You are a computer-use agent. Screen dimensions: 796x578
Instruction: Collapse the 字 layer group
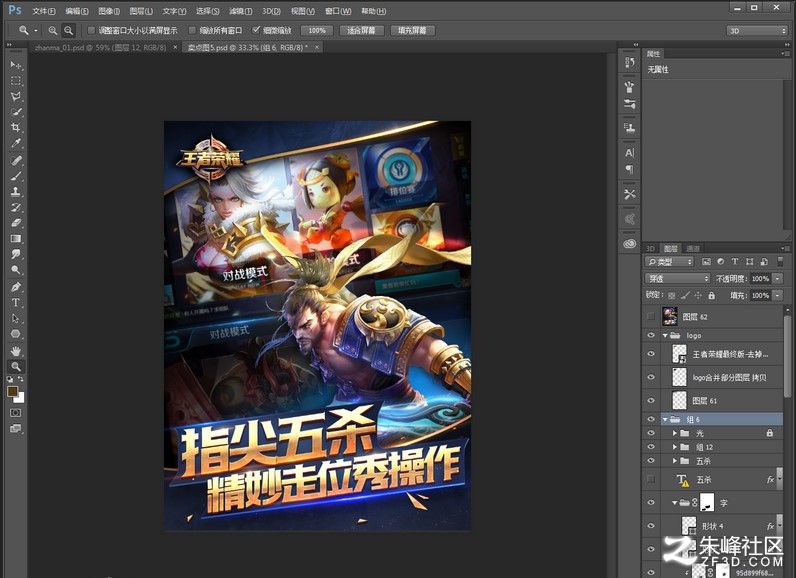pos(675,502)
